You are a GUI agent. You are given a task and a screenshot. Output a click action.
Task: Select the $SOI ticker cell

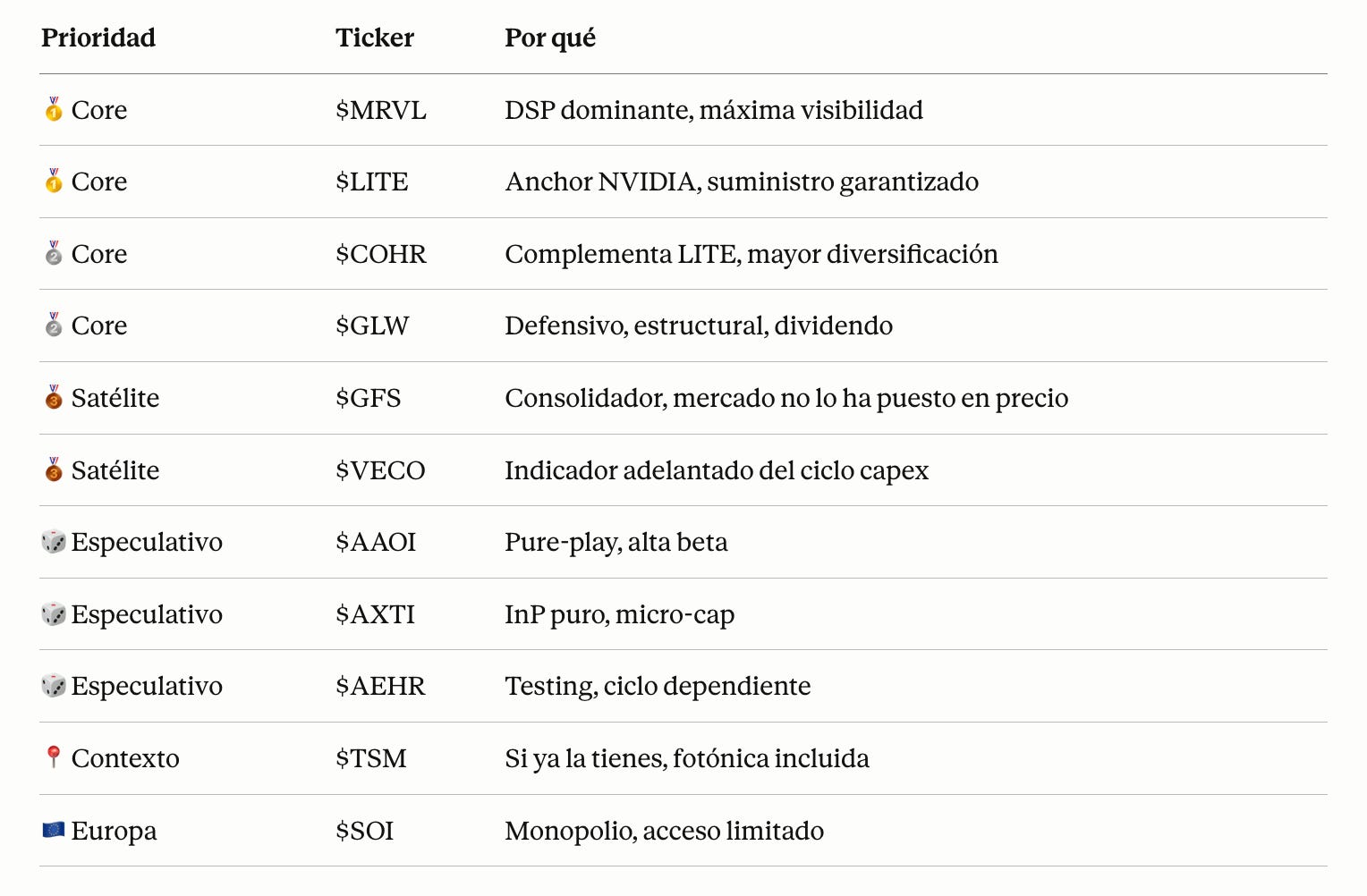(x=365, y=831)
